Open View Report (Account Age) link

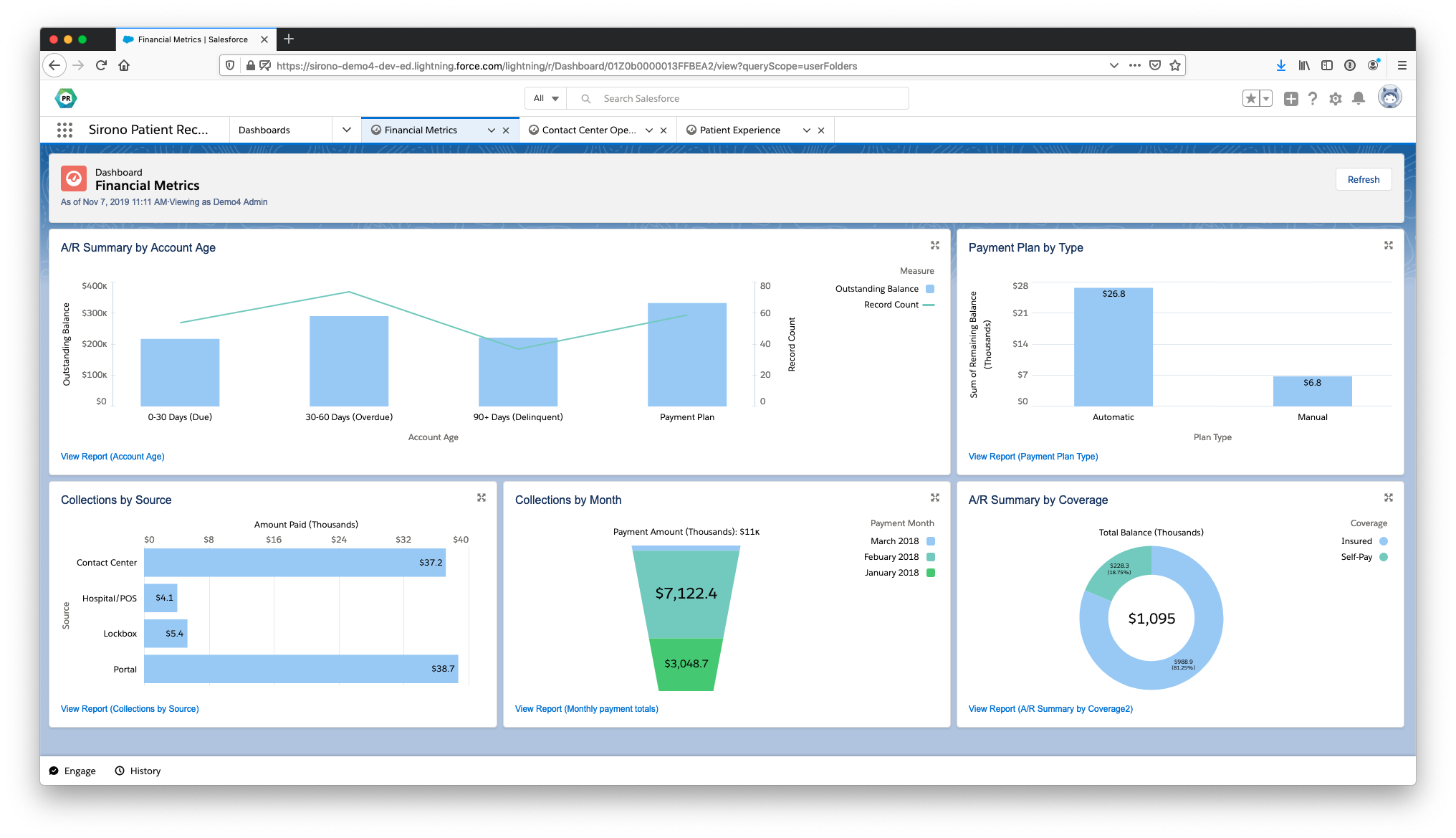click(x=112, y=457)
